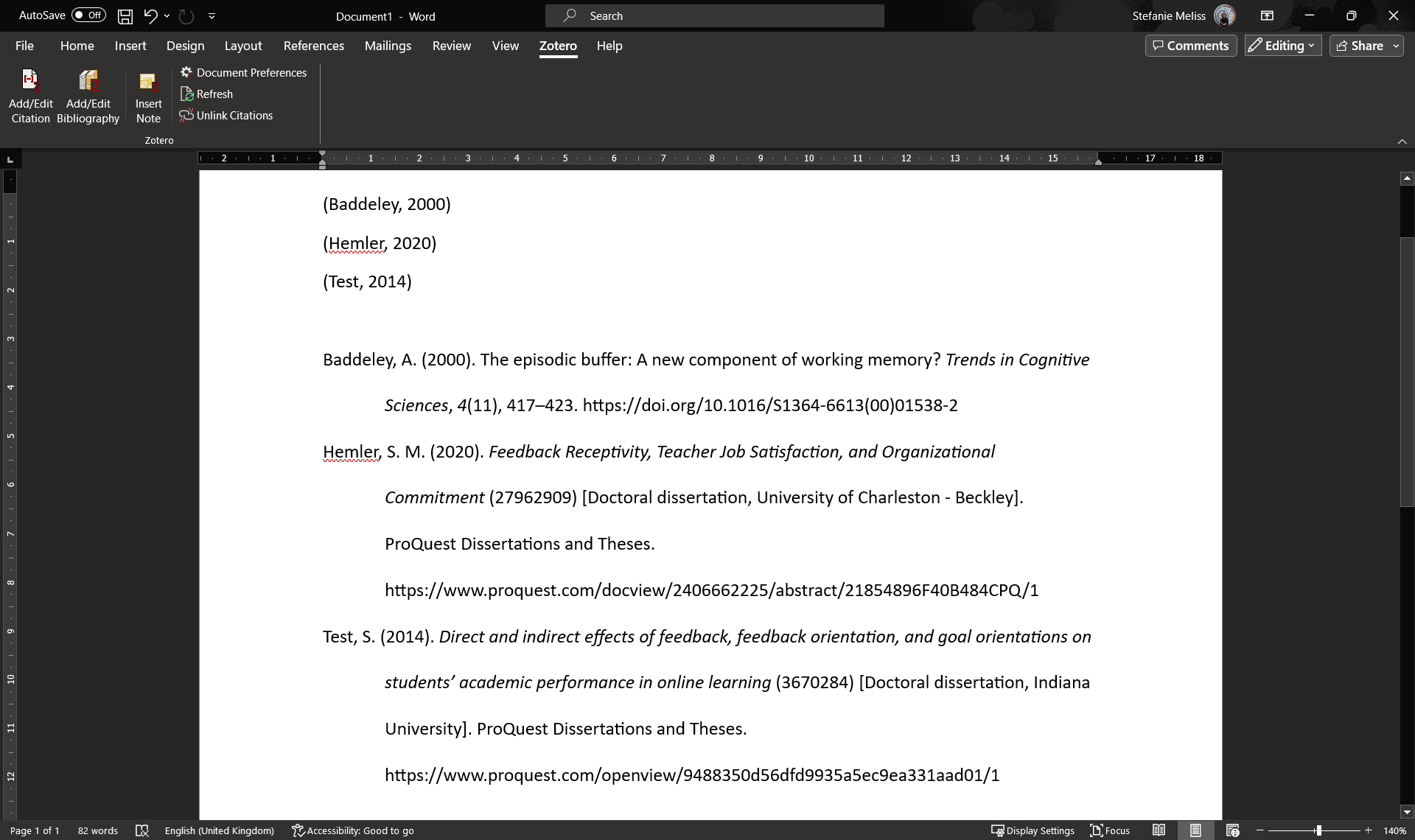
Task: Refresh Zotero citations
Action: [206, 94]
